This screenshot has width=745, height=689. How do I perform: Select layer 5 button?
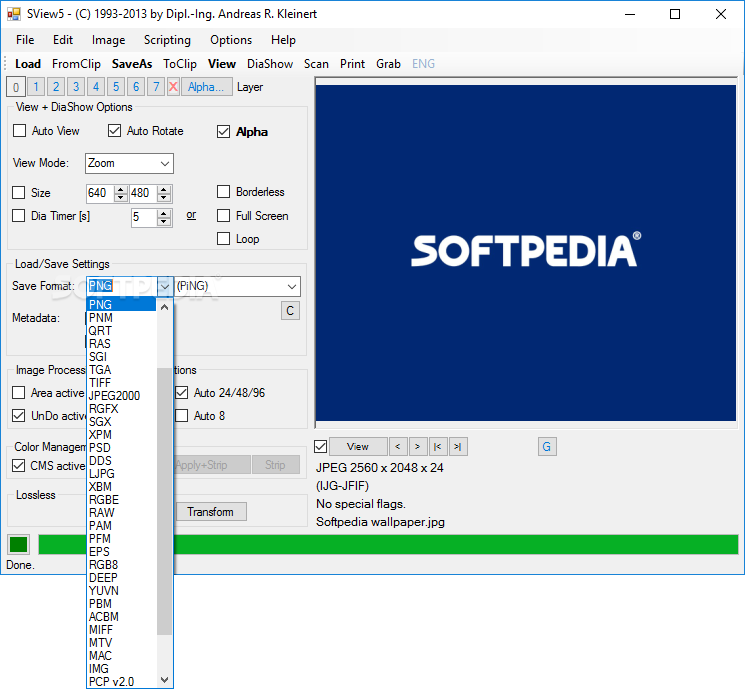click(x=116, y=87)
